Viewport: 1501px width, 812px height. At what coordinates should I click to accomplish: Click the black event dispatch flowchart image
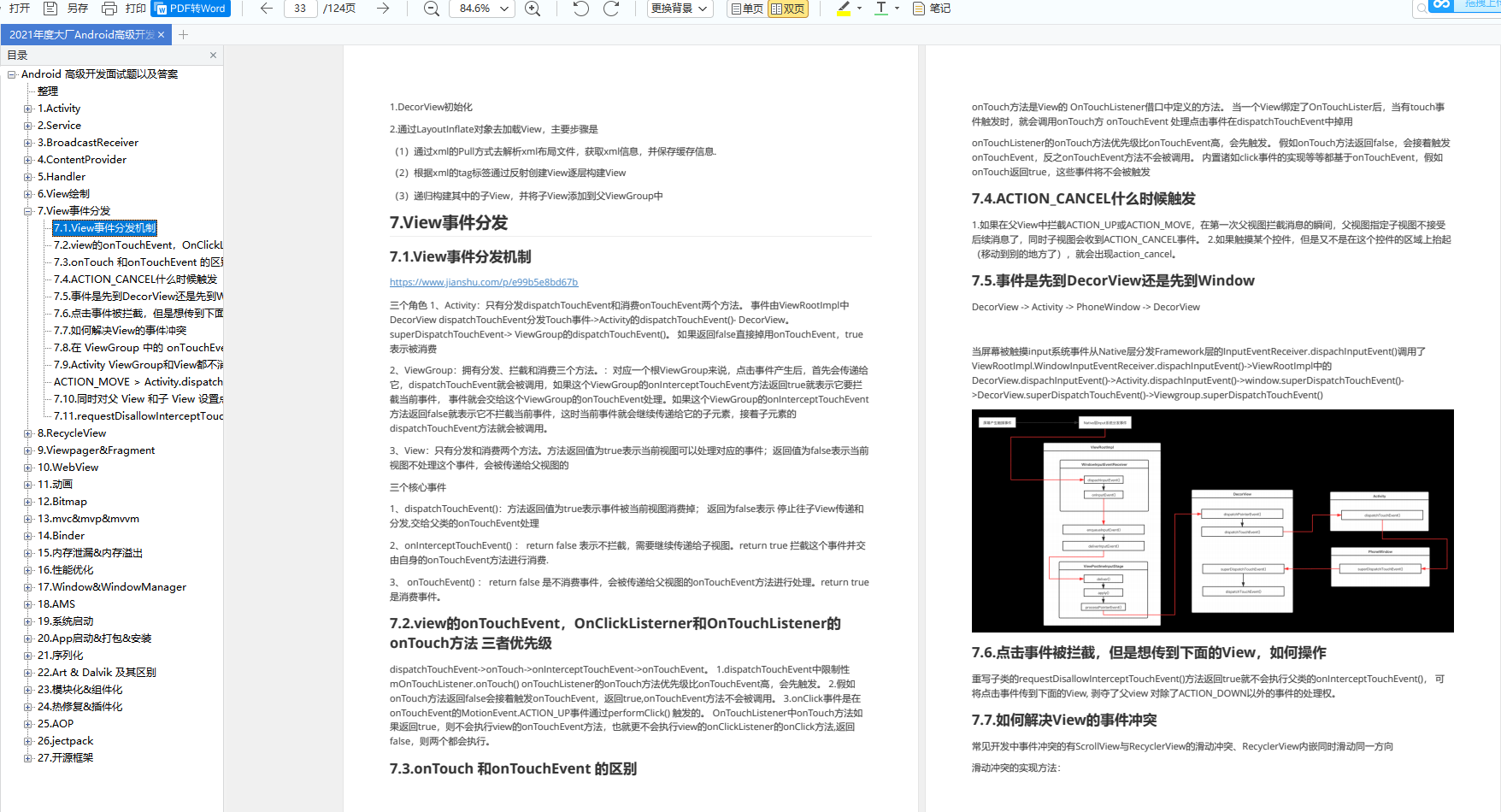point(1212,521)
